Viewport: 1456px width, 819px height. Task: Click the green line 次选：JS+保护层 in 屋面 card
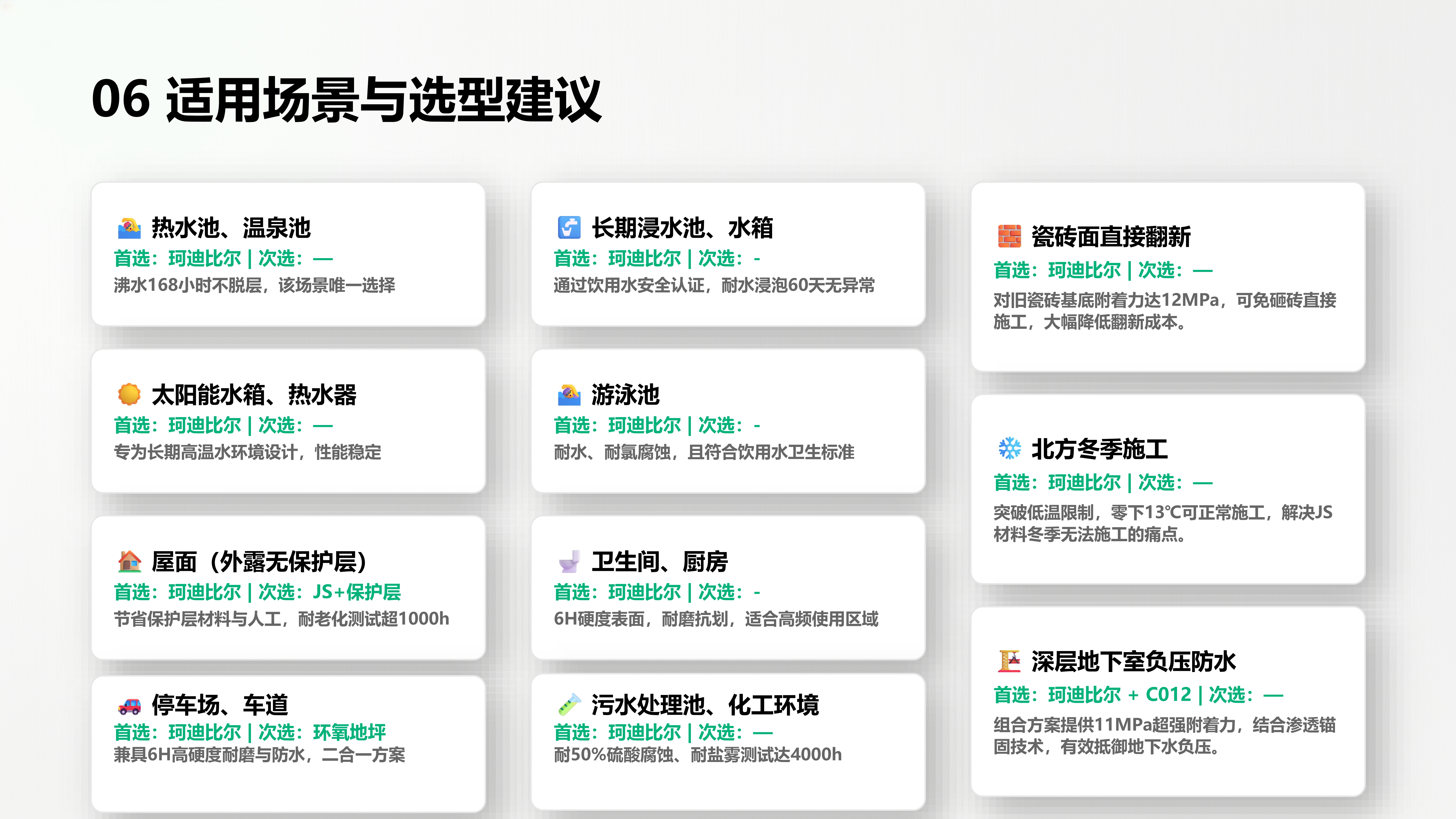click(x=330, y=592)
